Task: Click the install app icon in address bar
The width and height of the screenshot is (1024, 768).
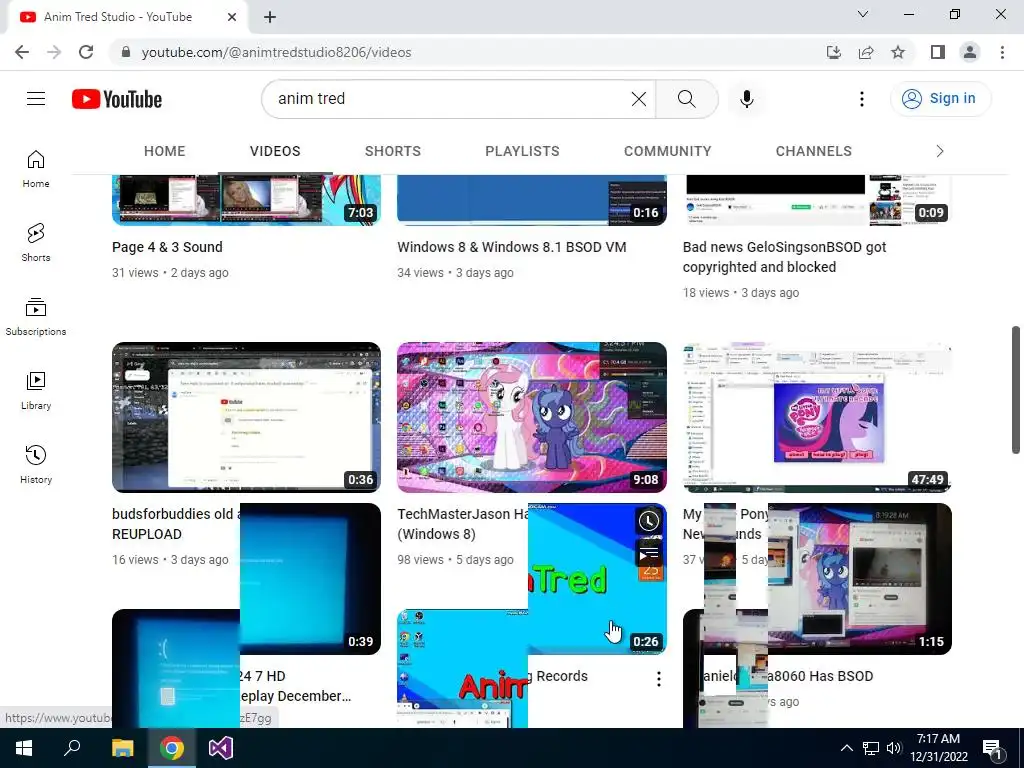Action: pos(833,52)
